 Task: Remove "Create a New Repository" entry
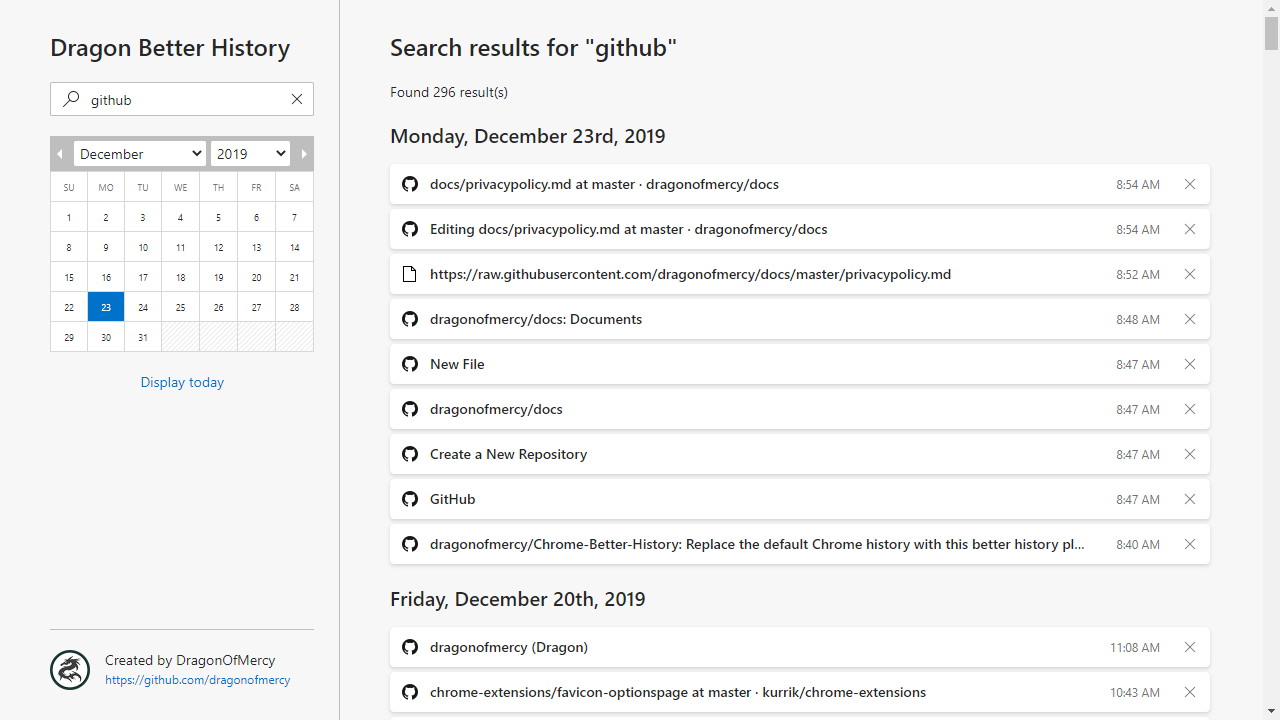click(x=1190, y=454)
